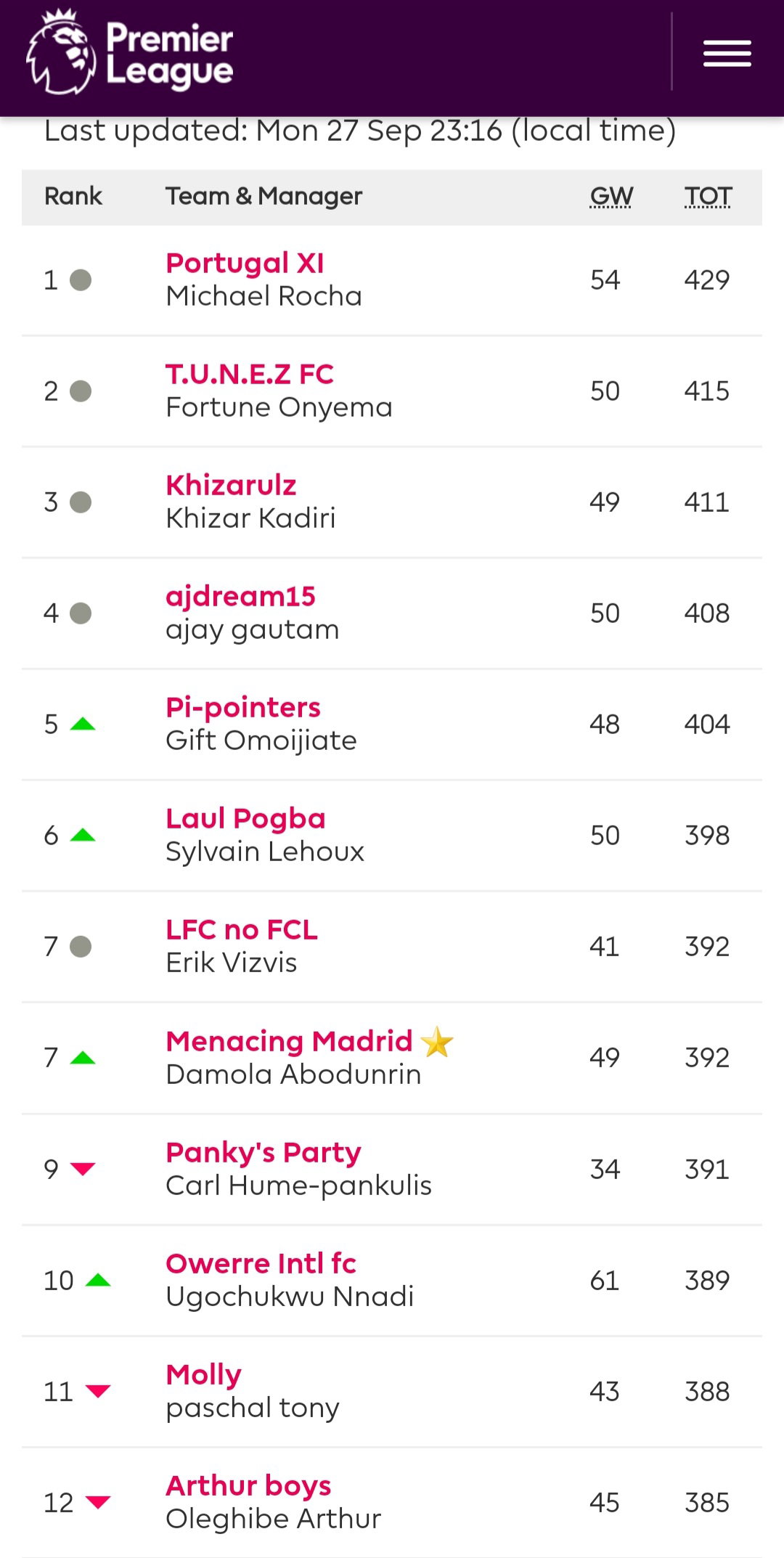This screenshot has width=784, height=1558.
Task: Click the TOT column header
Action: coord(708,196)
